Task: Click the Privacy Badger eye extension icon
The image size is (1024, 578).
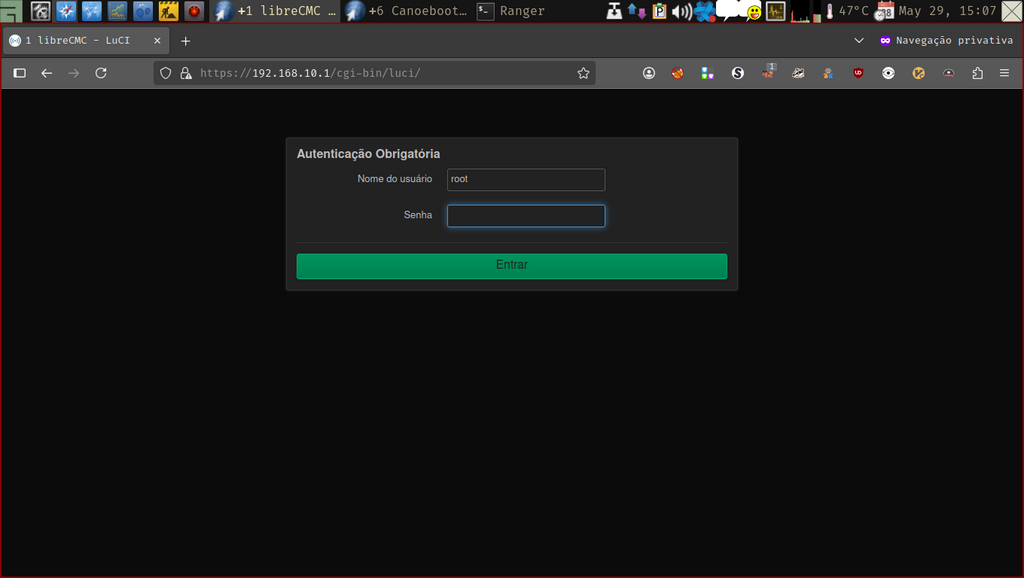Action: (x=889, y=73)
